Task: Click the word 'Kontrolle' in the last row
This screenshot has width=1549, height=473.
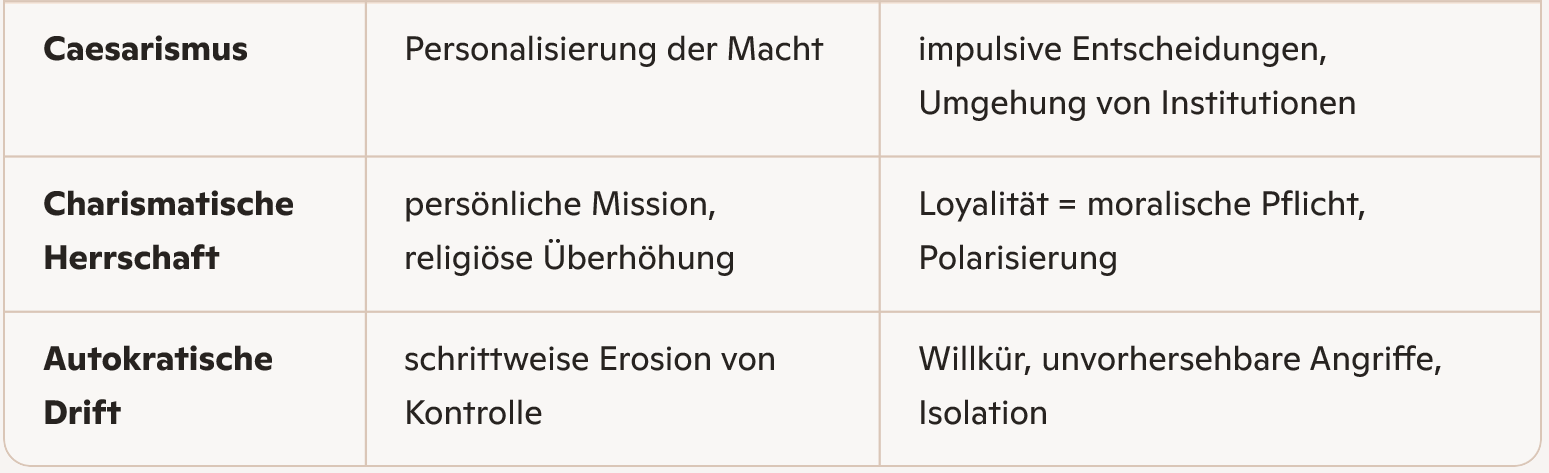Action: [x=473, y=412]
